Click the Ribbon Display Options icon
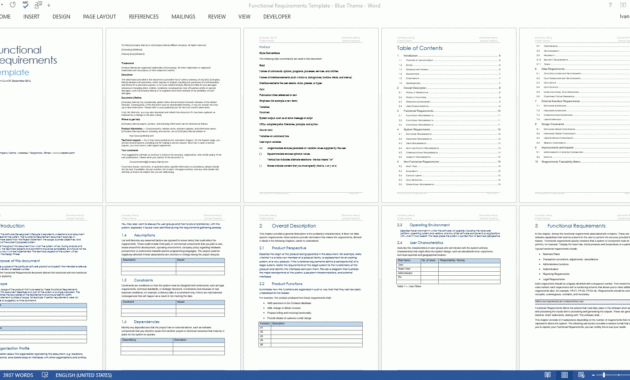 pos(624,5)
